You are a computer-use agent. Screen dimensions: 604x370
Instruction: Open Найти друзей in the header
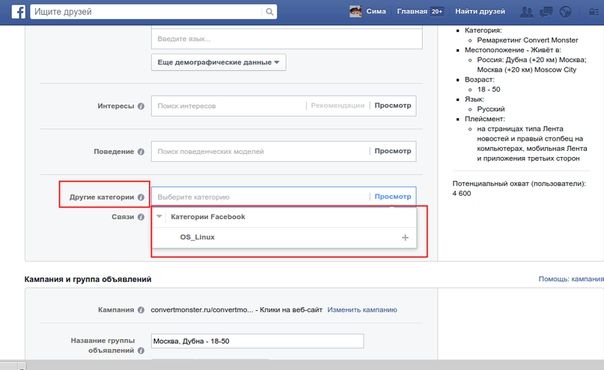pos(480,12)
